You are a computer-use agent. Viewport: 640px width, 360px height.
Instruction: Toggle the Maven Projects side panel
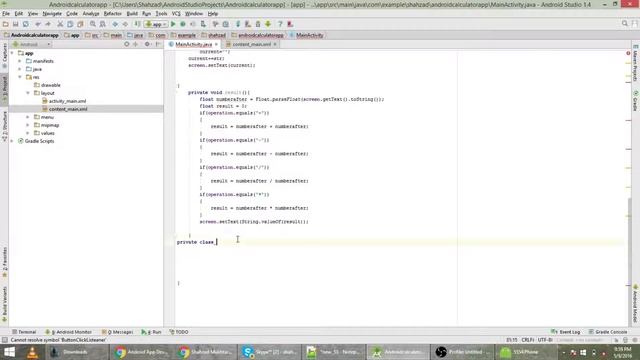pyautogui.click(x=636, y=63)
